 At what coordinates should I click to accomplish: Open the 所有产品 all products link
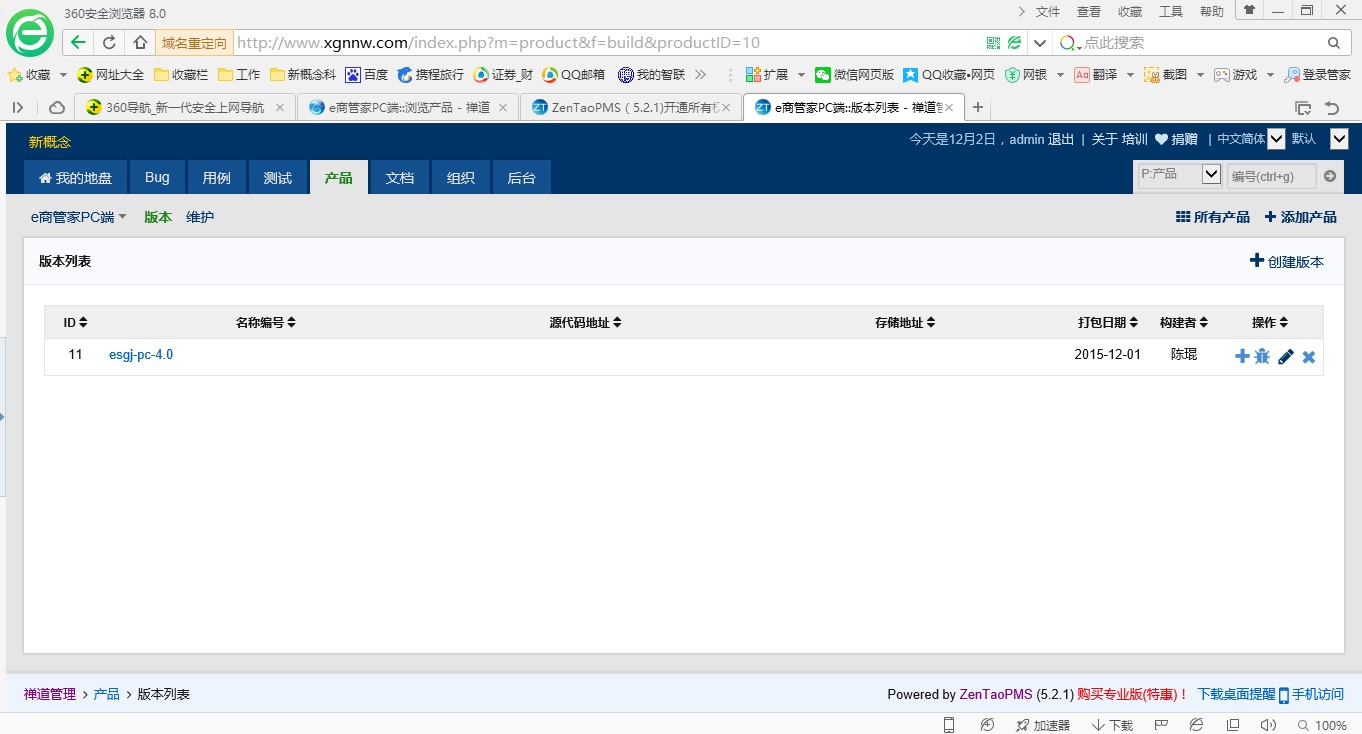coord(1213,217)
